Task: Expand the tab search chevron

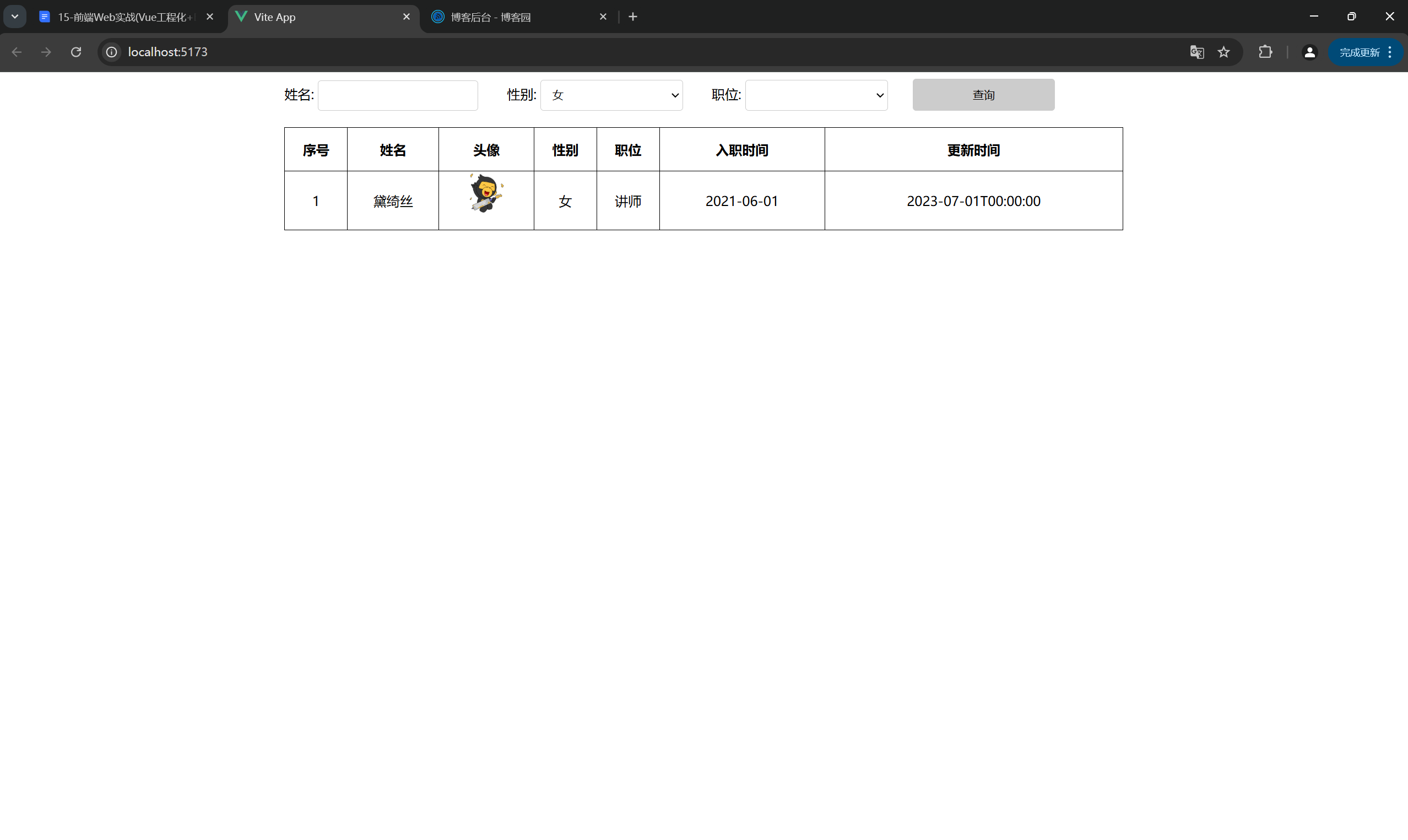Action: [15, 17]
